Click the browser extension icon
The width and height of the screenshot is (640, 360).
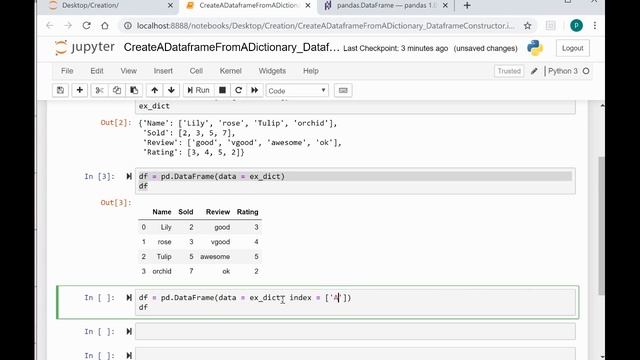550,26
